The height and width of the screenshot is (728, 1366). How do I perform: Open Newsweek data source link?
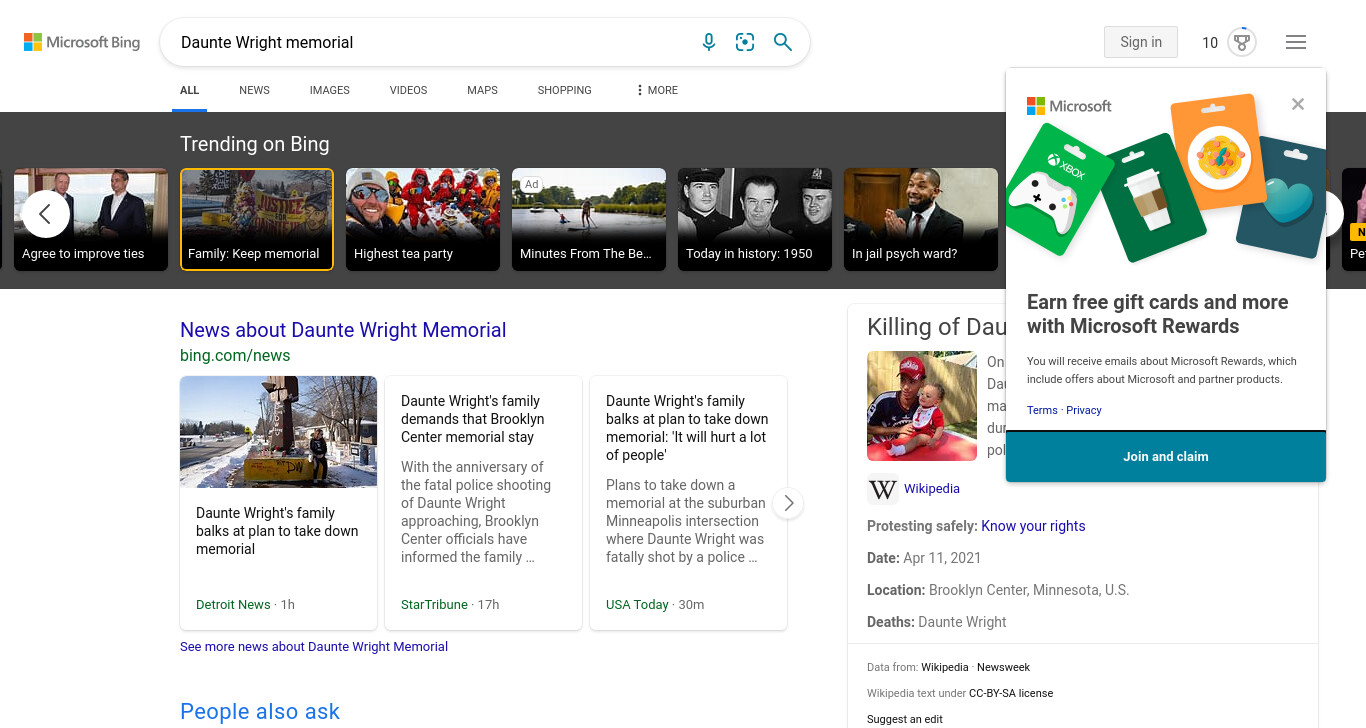pyautogui.click(x=1003, y=667)
